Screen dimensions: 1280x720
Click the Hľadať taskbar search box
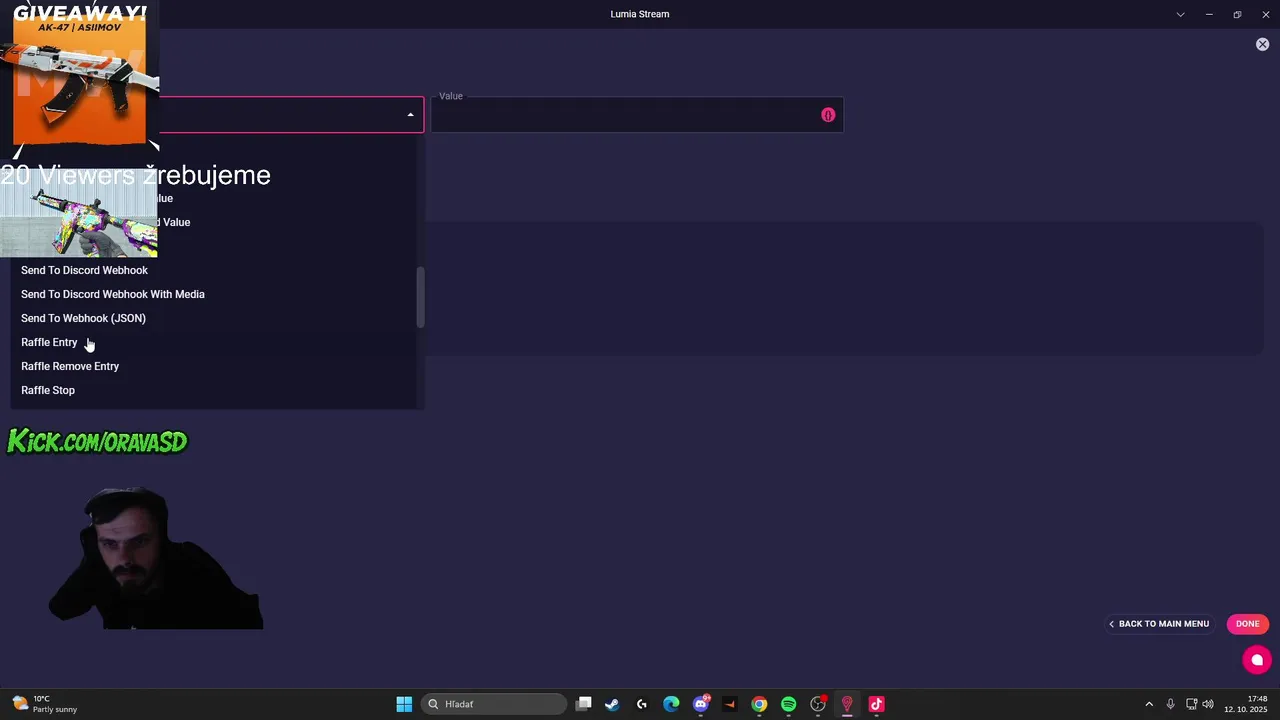494,704
